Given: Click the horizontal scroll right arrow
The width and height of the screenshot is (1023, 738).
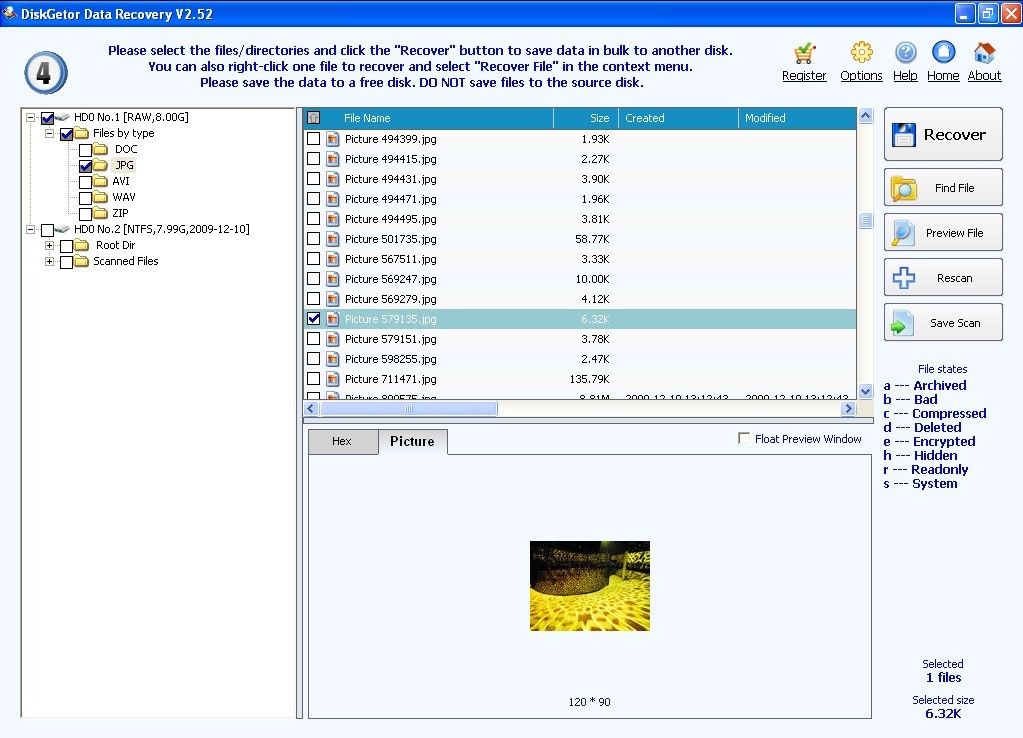Looking at the screenshot, I should coord(848,409).
